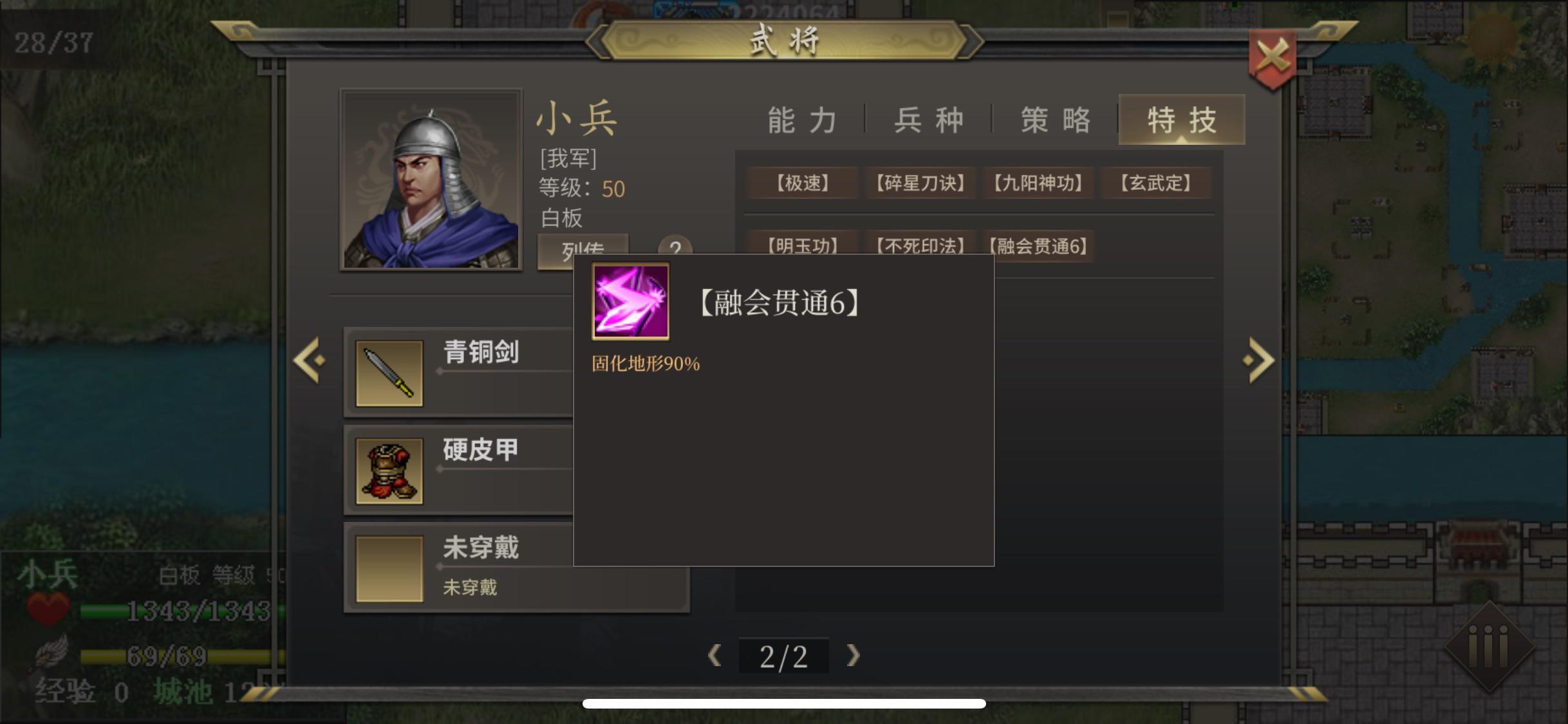Click the 硬皮甲 armor icon
The width and height of the screenshot is (1568, 724).
tap(389, 471)
